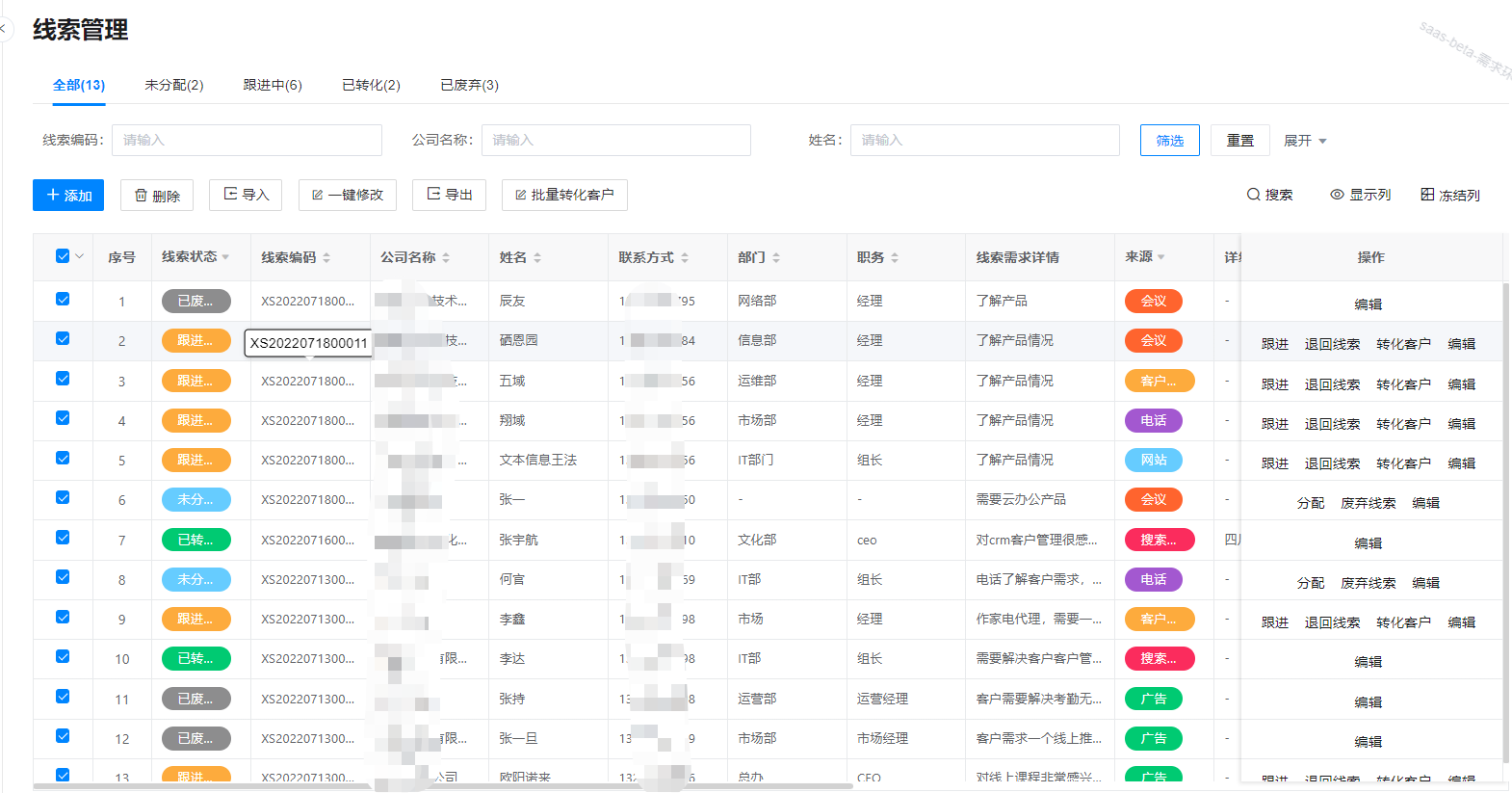Click the 筛选 filter button
This screenshot has width=1512, height=793.
[1170, 140]
